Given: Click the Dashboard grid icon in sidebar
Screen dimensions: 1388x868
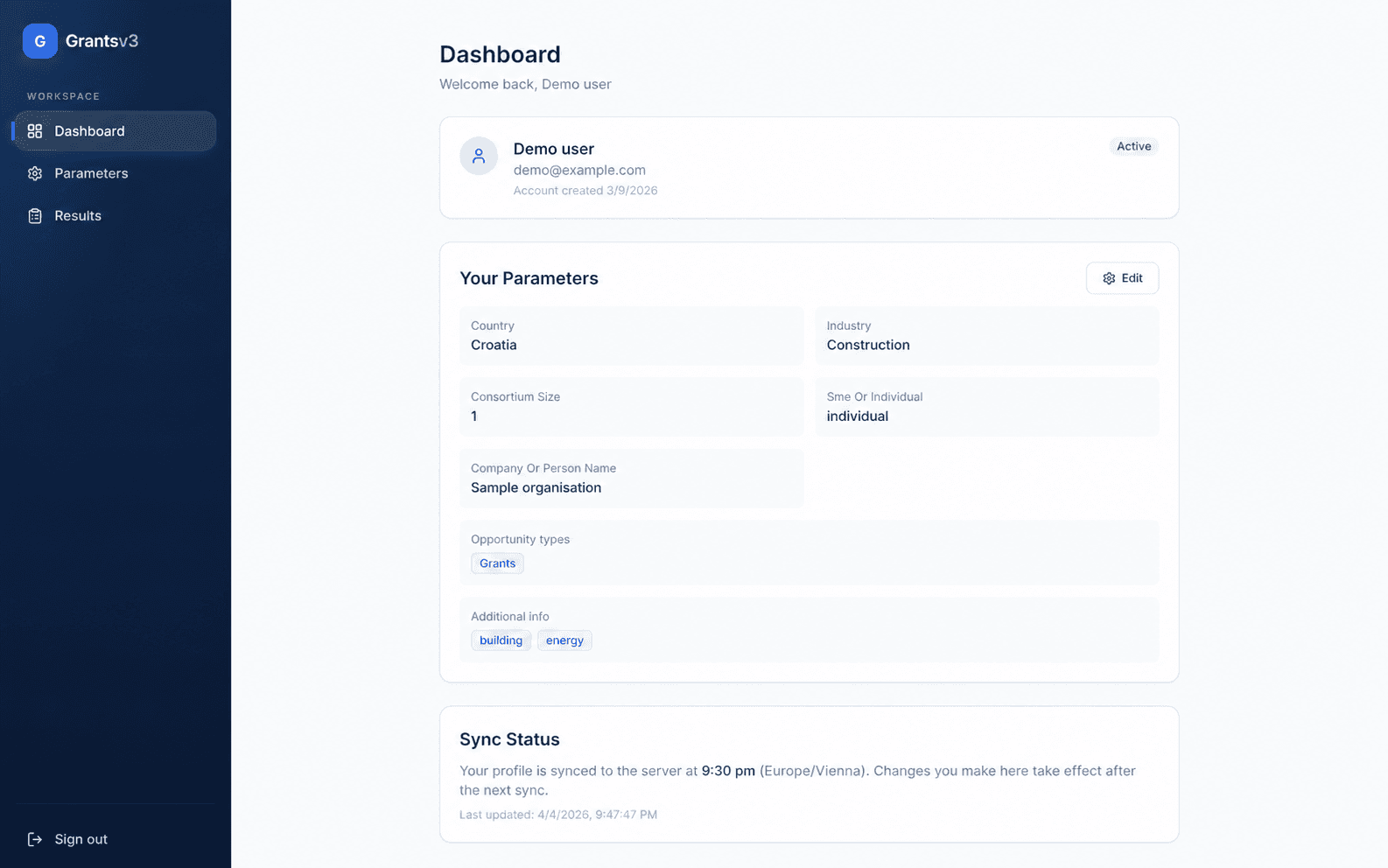Looking at the screenshot, I should [x=35, y=131].
